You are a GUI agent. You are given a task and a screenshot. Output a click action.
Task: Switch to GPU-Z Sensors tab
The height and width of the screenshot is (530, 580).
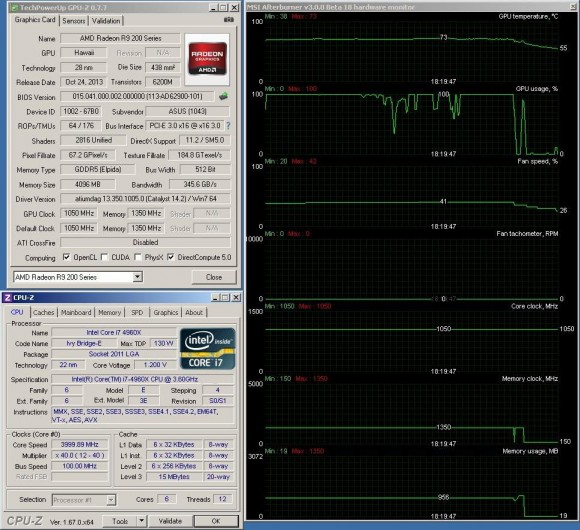click(x=74, y=21)
